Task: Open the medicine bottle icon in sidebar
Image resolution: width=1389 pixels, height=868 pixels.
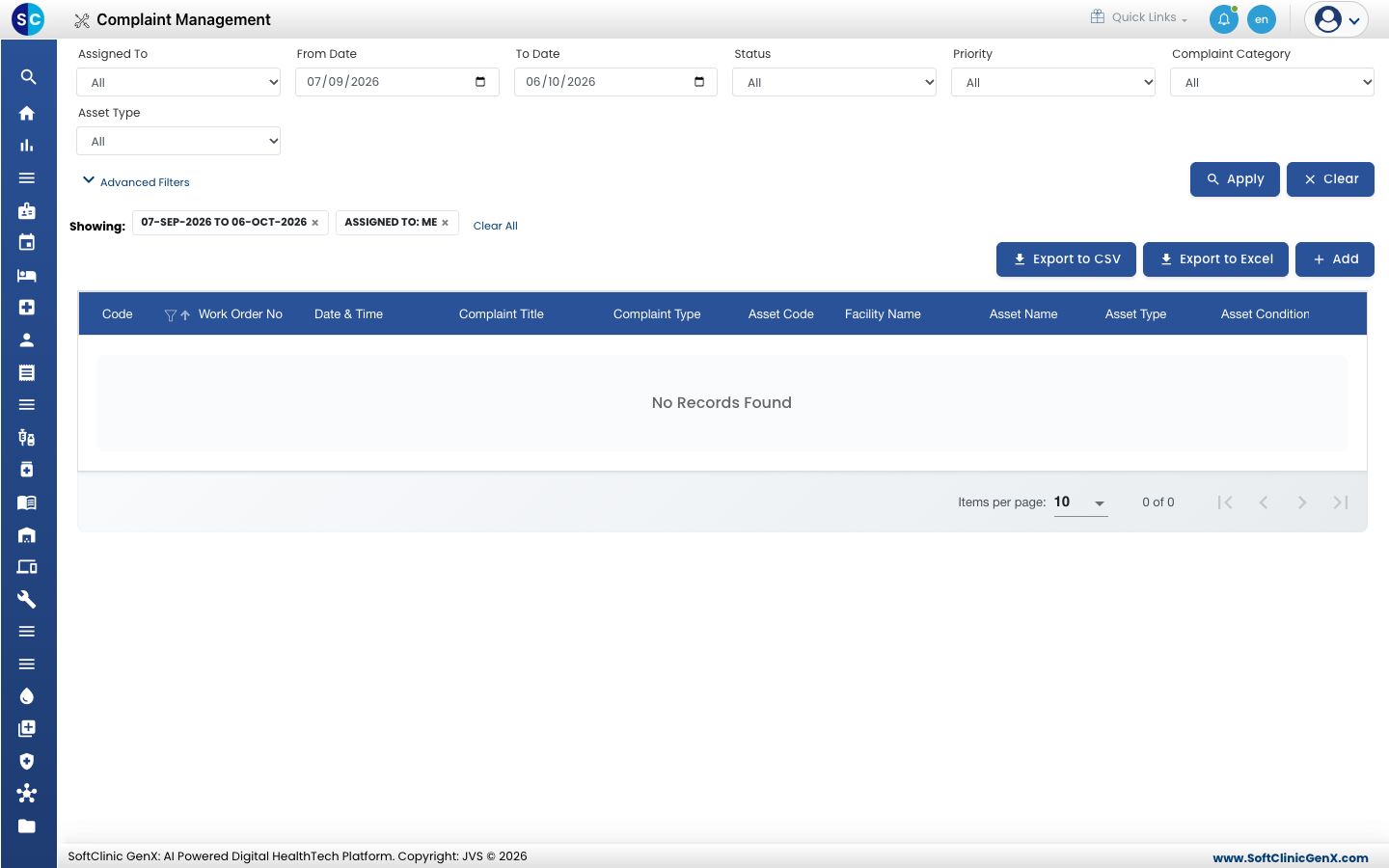Action: pyautogui.click(x=27, y=470)
